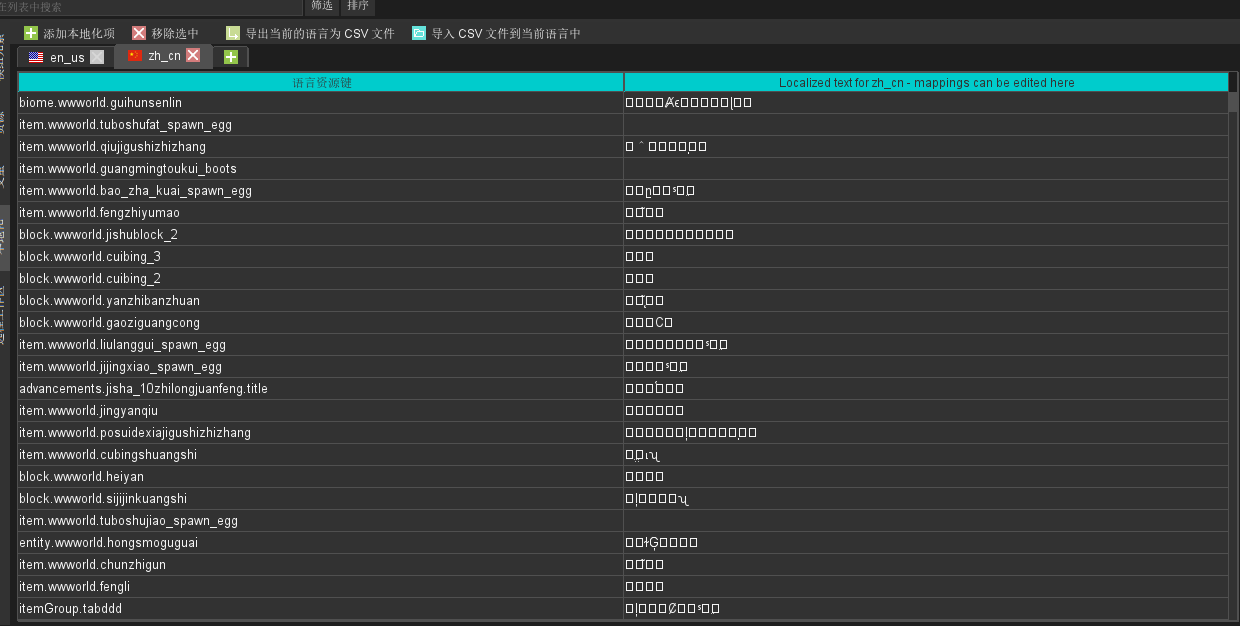Click the gray square icon beside en_us
1240x626 pixels.
(97, 57)
